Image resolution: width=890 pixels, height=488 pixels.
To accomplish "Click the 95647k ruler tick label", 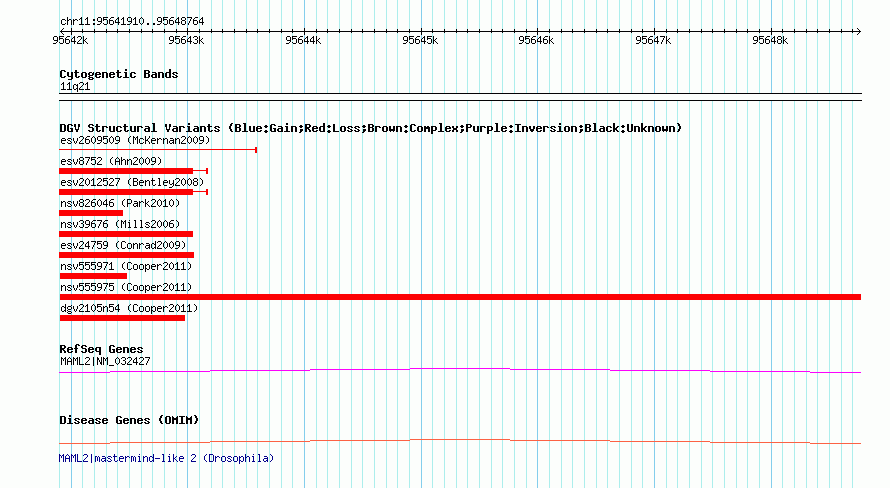I will (x=653, y=40).
